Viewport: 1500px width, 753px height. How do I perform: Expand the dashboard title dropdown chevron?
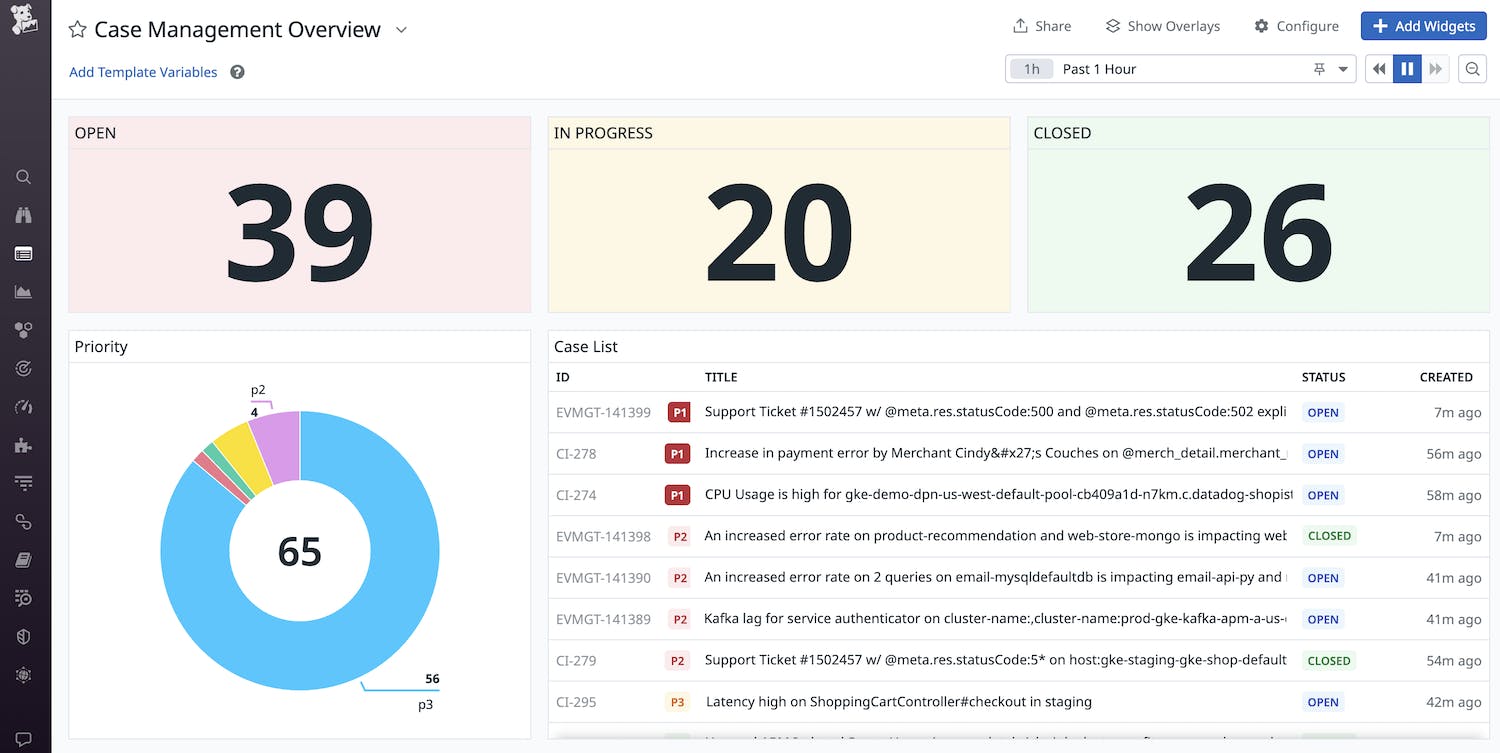coord(401,30)
